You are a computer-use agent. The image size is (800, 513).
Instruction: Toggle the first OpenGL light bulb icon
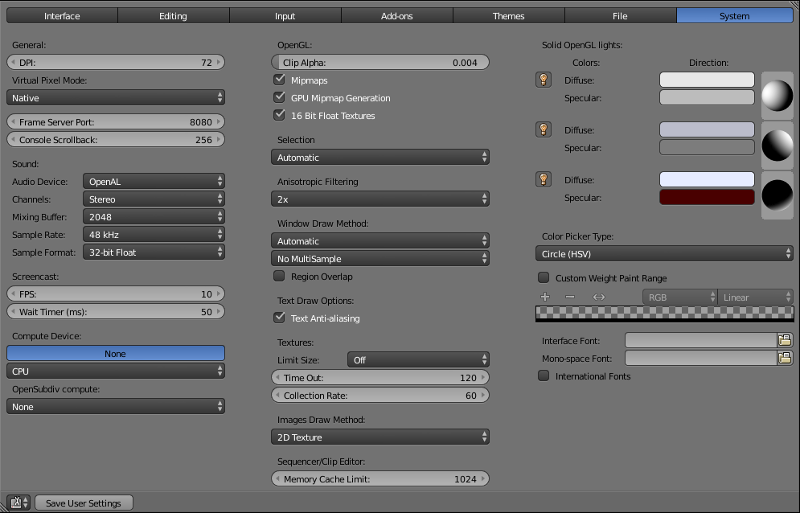[x=544, y=80]
